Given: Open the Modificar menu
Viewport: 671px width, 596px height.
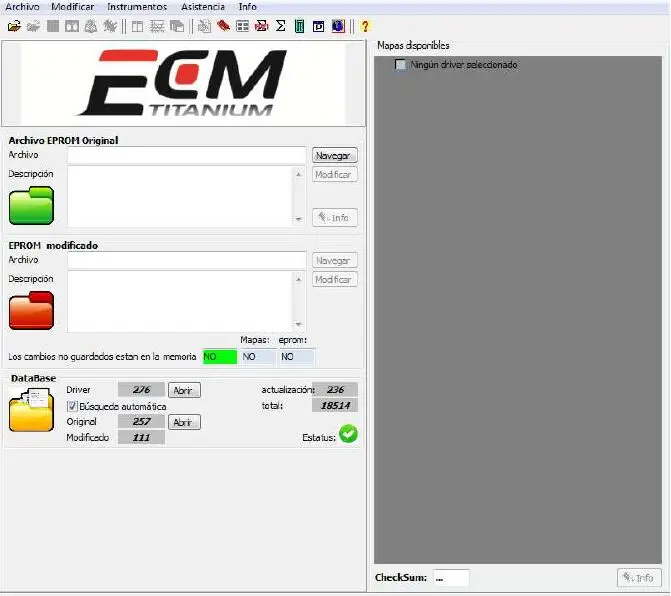Looking at the screenshot, I should (x=72, y=7).
